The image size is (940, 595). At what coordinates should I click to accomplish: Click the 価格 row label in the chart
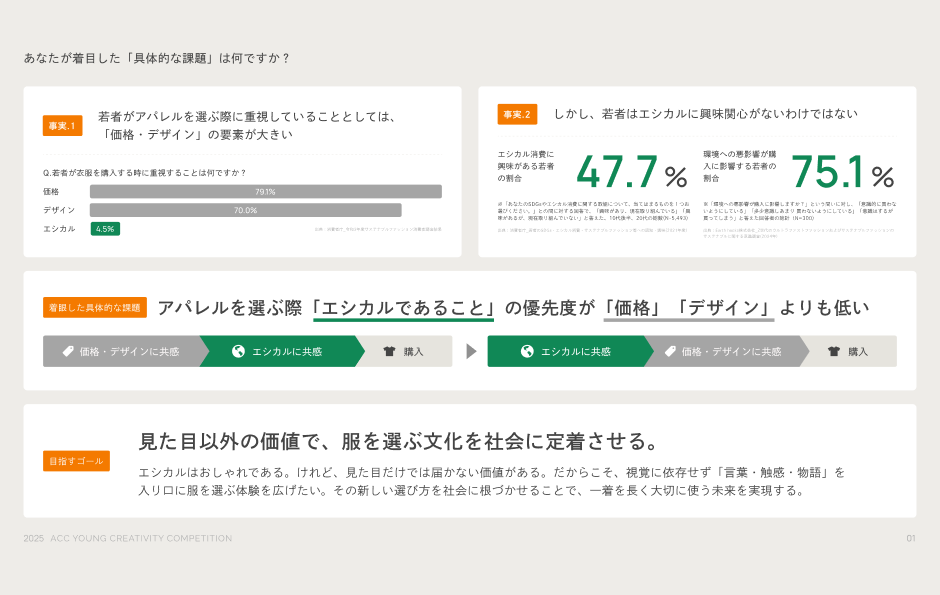[x=51, y=192]
